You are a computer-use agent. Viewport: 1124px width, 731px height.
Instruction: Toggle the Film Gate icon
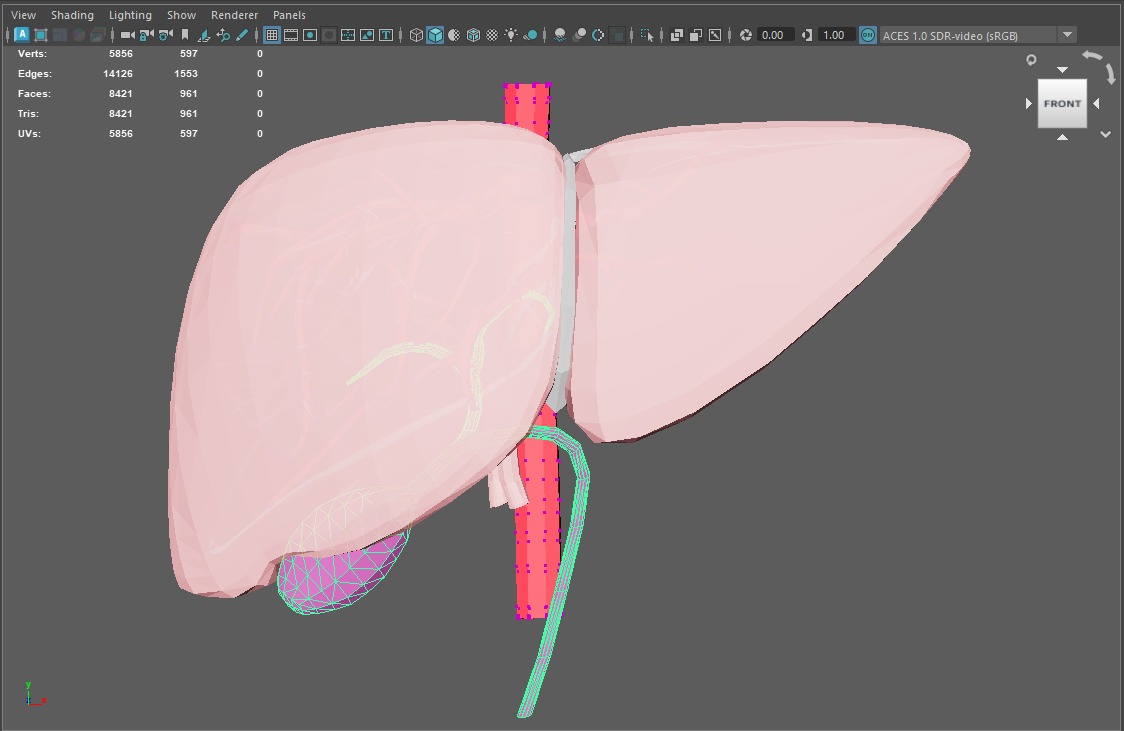tap(291, 35)
